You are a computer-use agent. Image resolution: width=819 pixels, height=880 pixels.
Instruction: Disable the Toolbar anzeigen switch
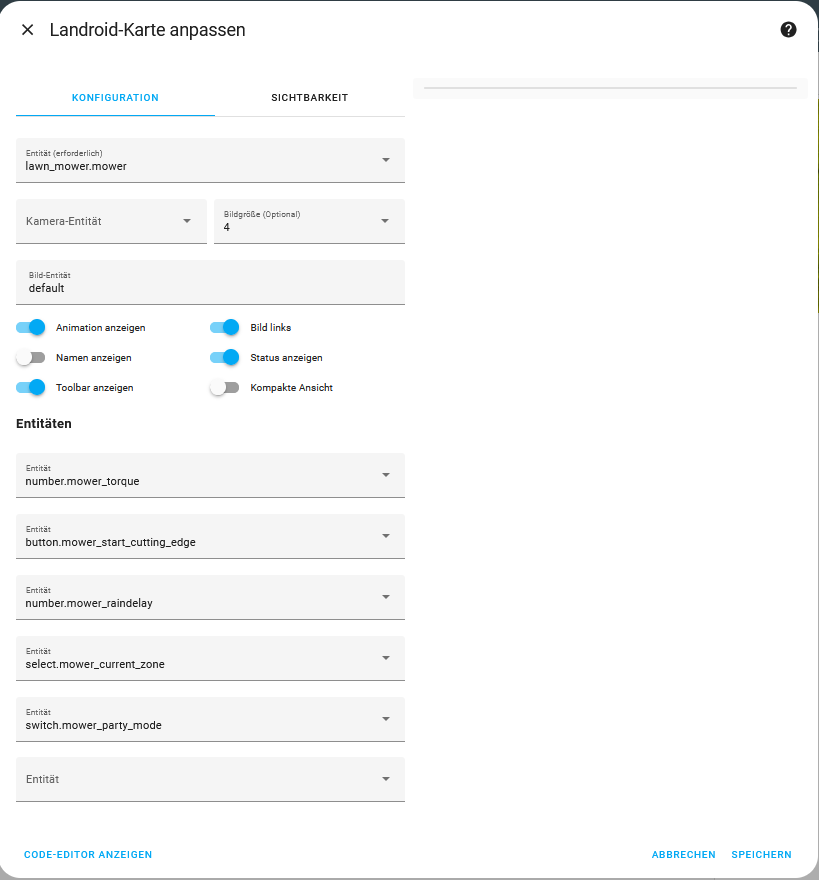(x=31, y=387)
